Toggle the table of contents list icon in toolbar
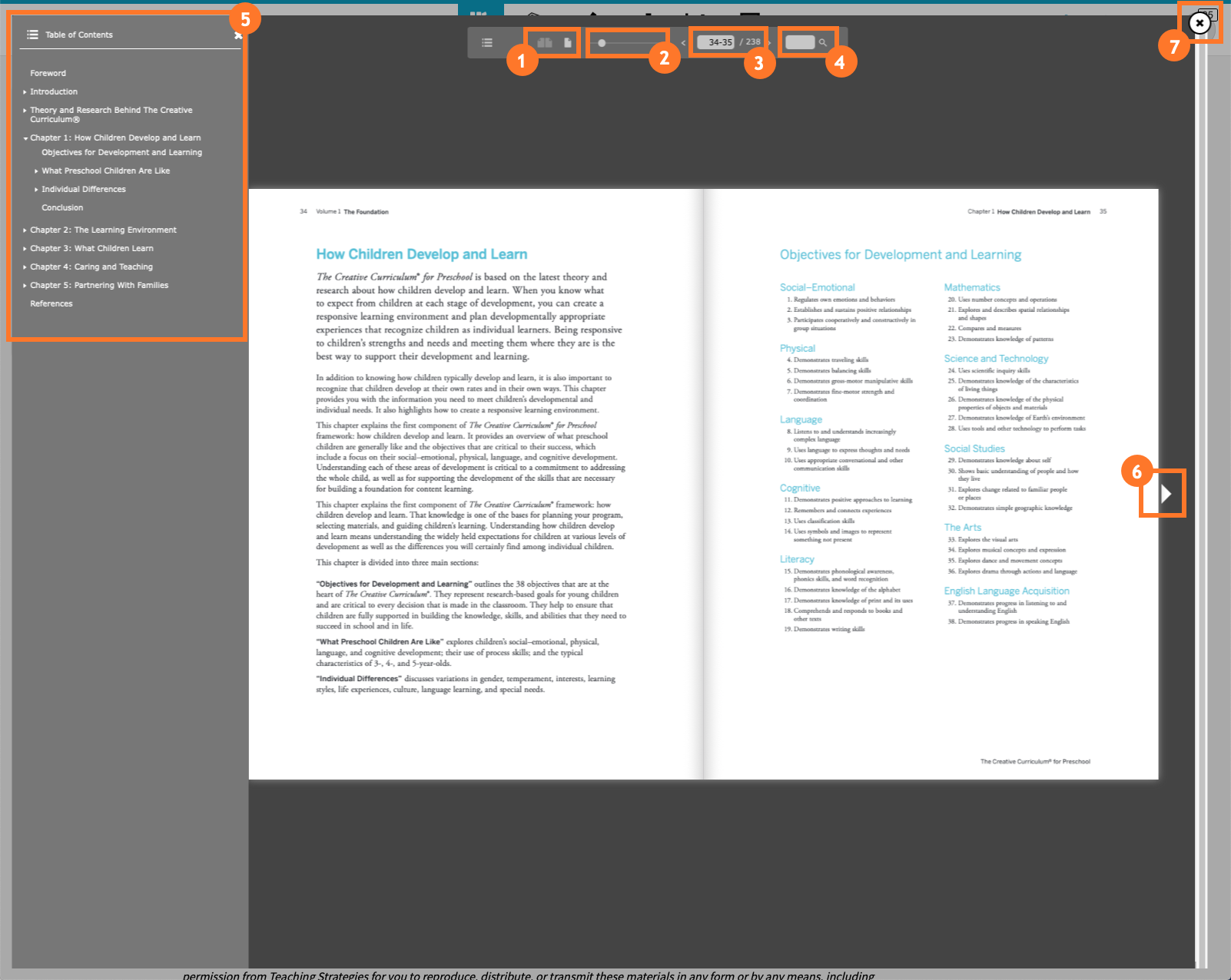 pos(487,43)
